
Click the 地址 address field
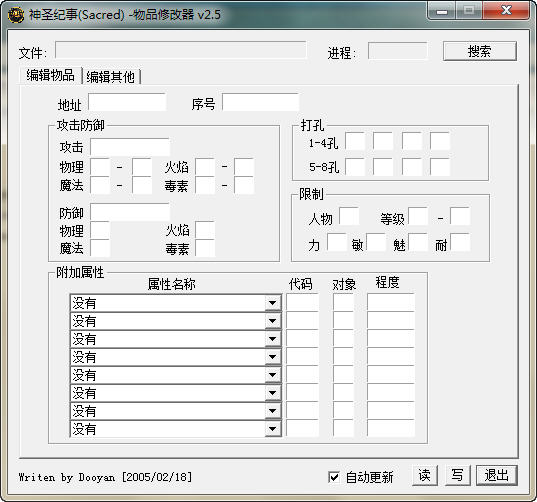coord(127,102)
